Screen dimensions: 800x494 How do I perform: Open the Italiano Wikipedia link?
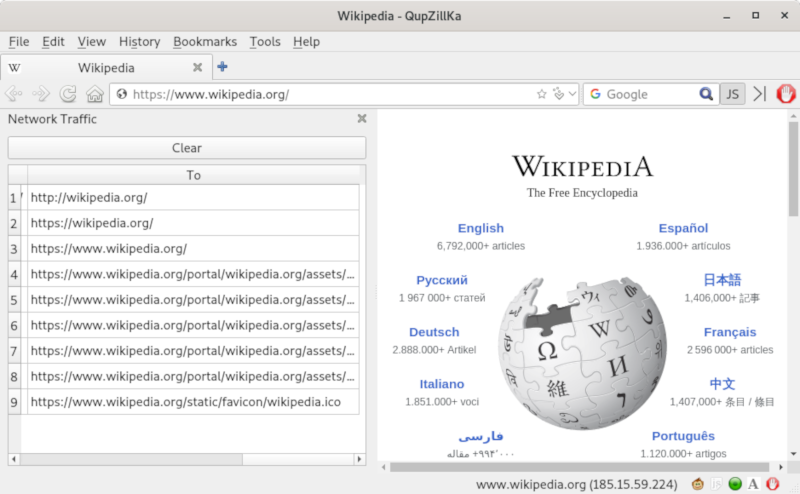tap(442, 384)
